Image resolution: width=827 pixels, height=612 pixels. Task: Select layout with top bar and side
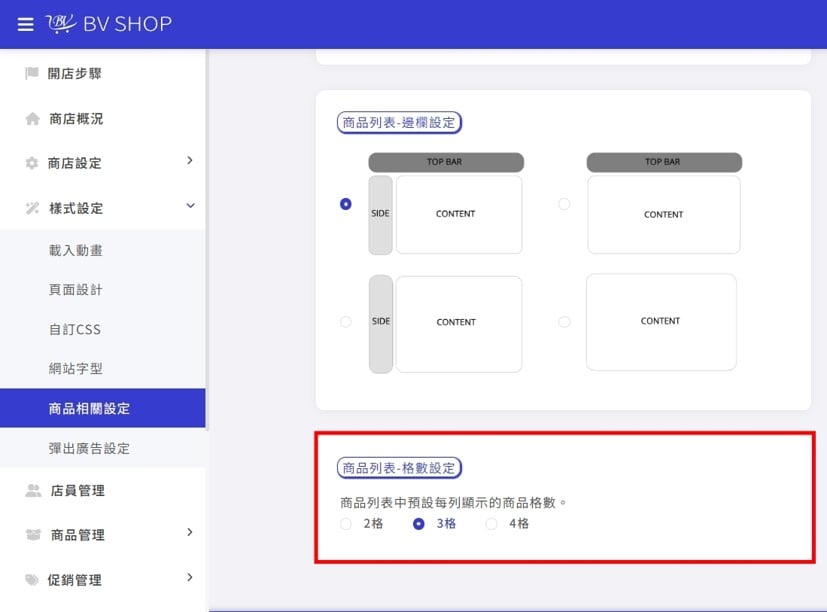coord(345,204)
